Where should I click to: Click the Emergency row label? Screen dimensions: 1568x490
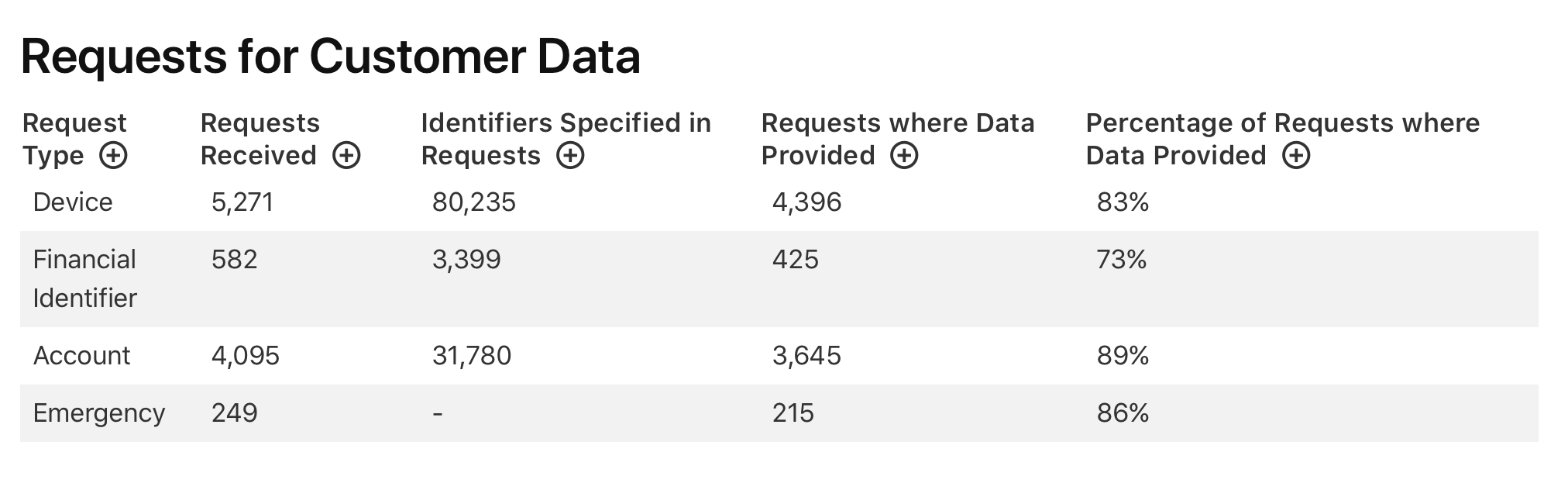99,413
